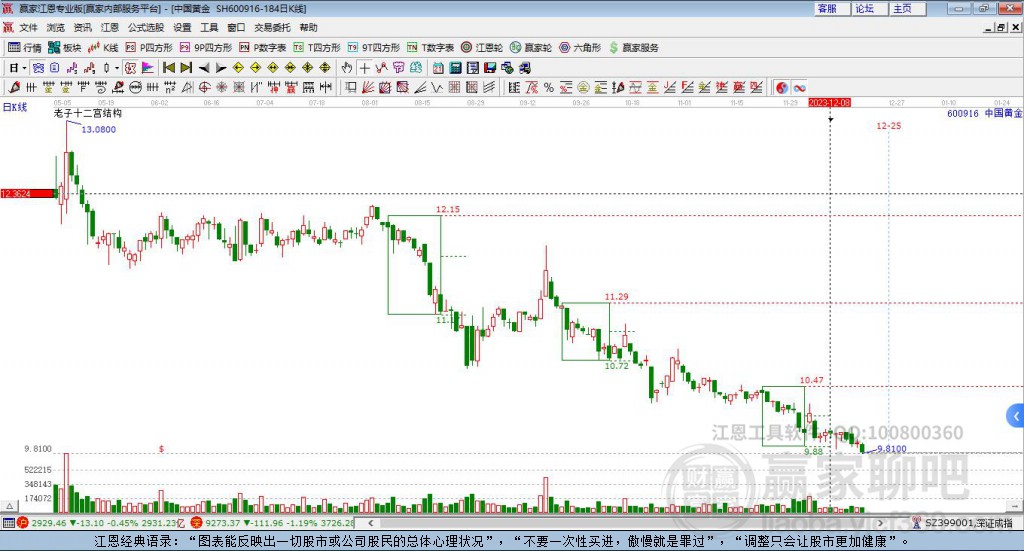Open the 六角形 hexagon tool

(x=580, y=48)
